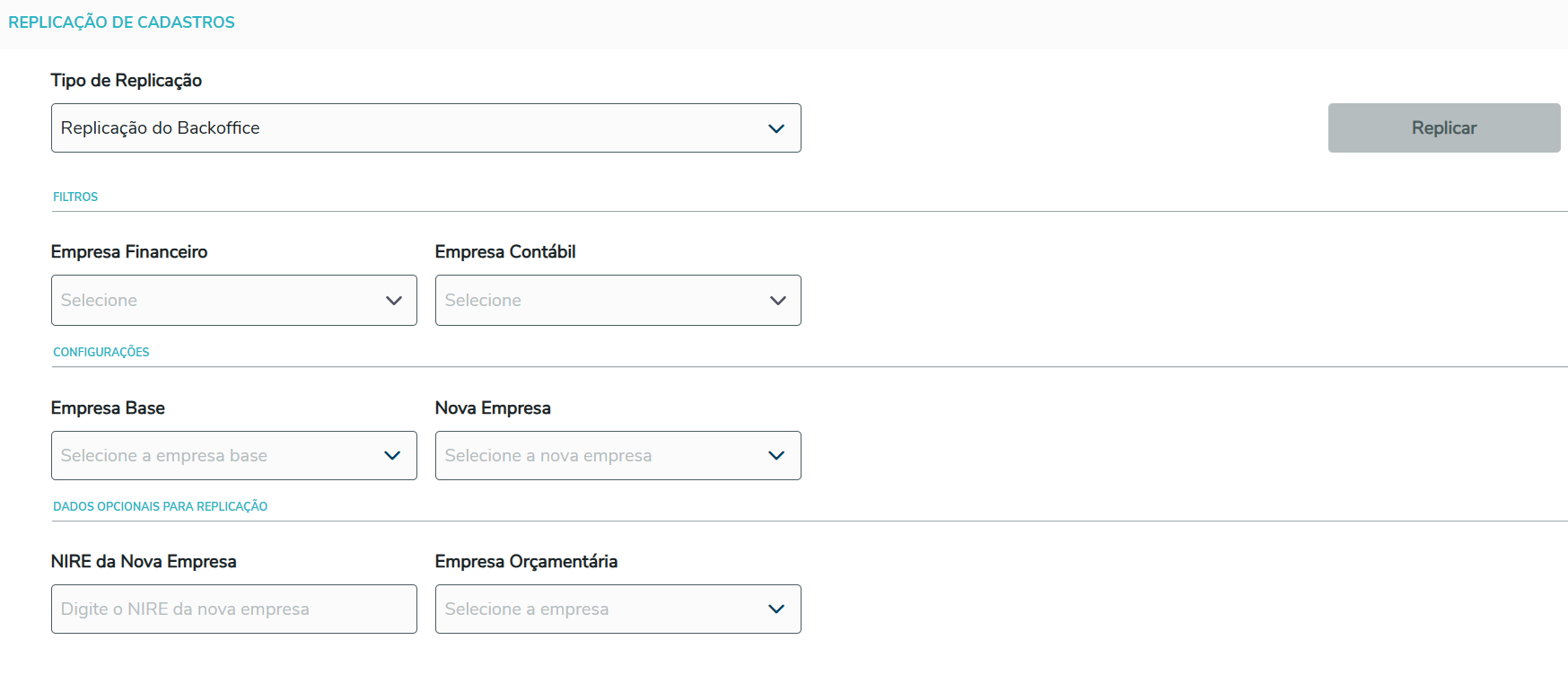Screen dimensions: 1568x675
Task: Click the 'Replicação de Cadastros' page title
Action: (121, 22)
